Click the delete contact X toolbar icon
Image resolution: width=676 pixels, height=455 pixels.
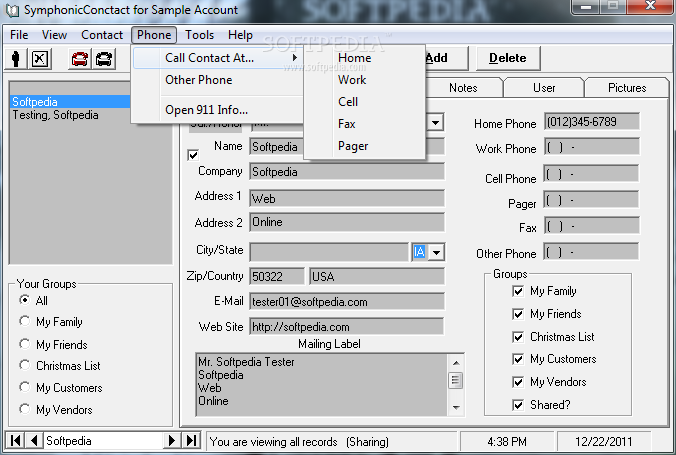[40, 59]
